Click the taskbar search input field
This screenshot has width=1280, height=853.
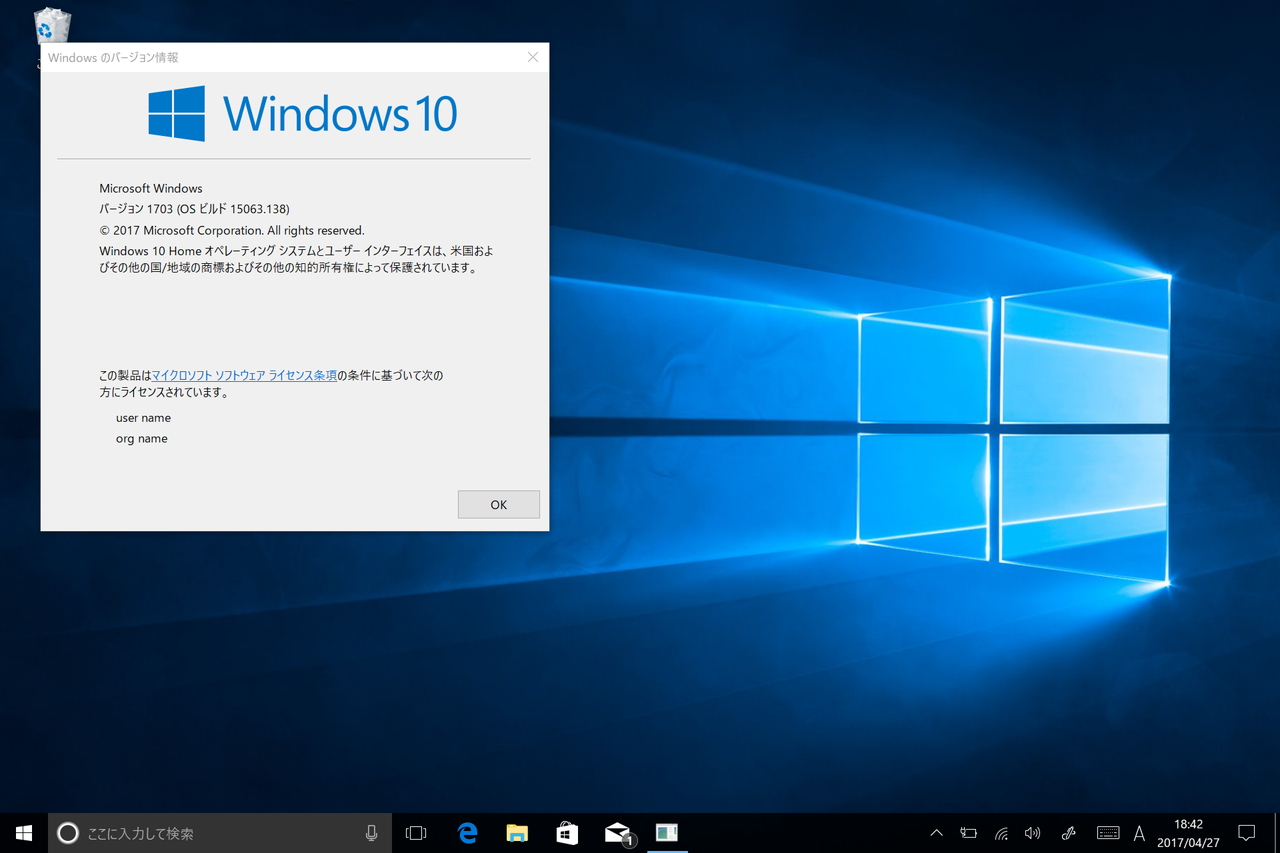pyautogui.click(x=200, y=832)
